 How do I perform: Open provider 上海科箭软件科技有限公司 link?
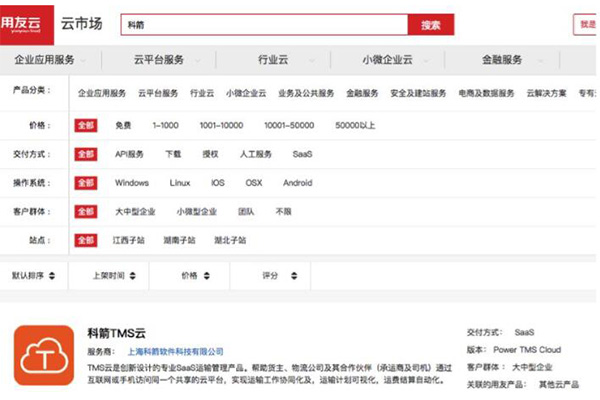(x=175, y=351)
